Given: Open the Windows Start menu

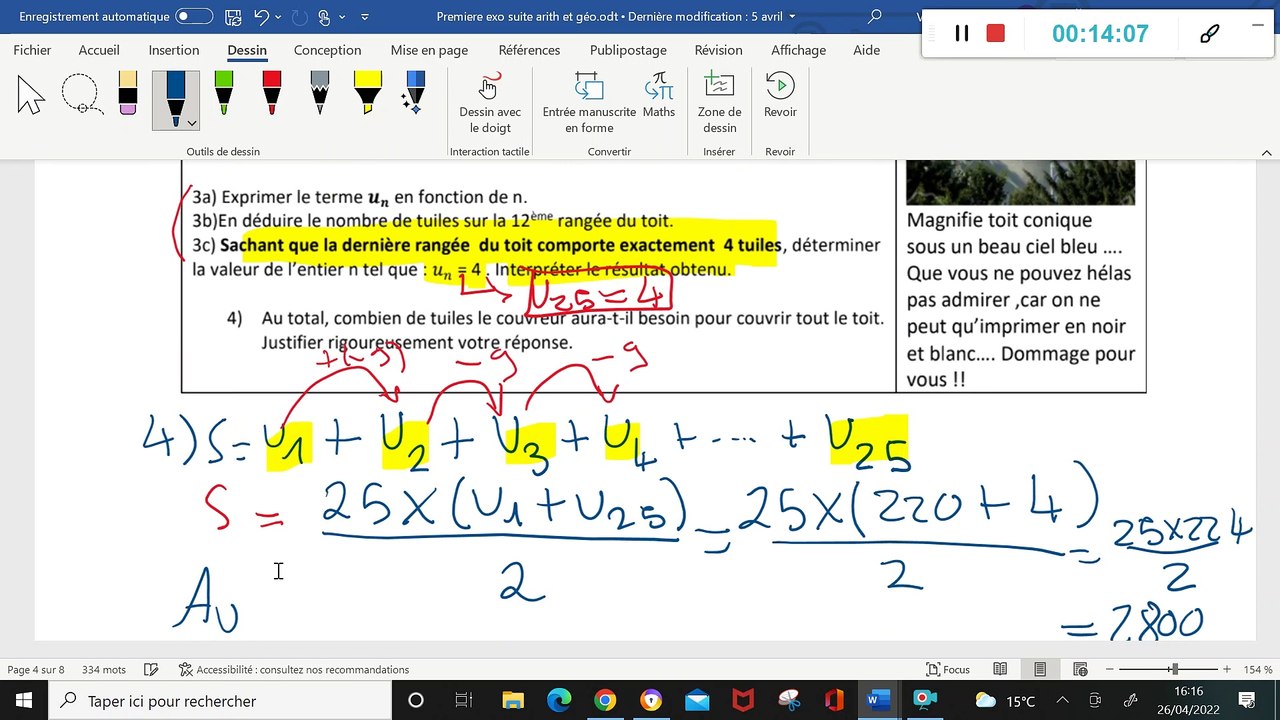Looking at the screenshot, I should (23, 701).
